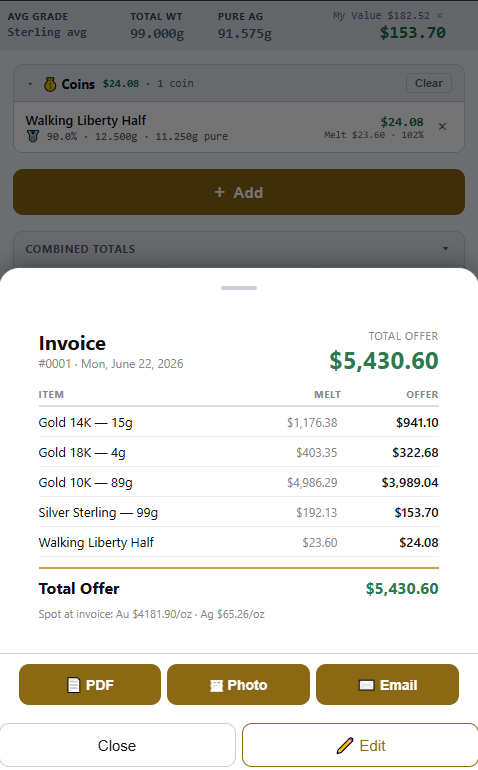
Task: Click the spot at invoice price line
Action: (151, 614)
